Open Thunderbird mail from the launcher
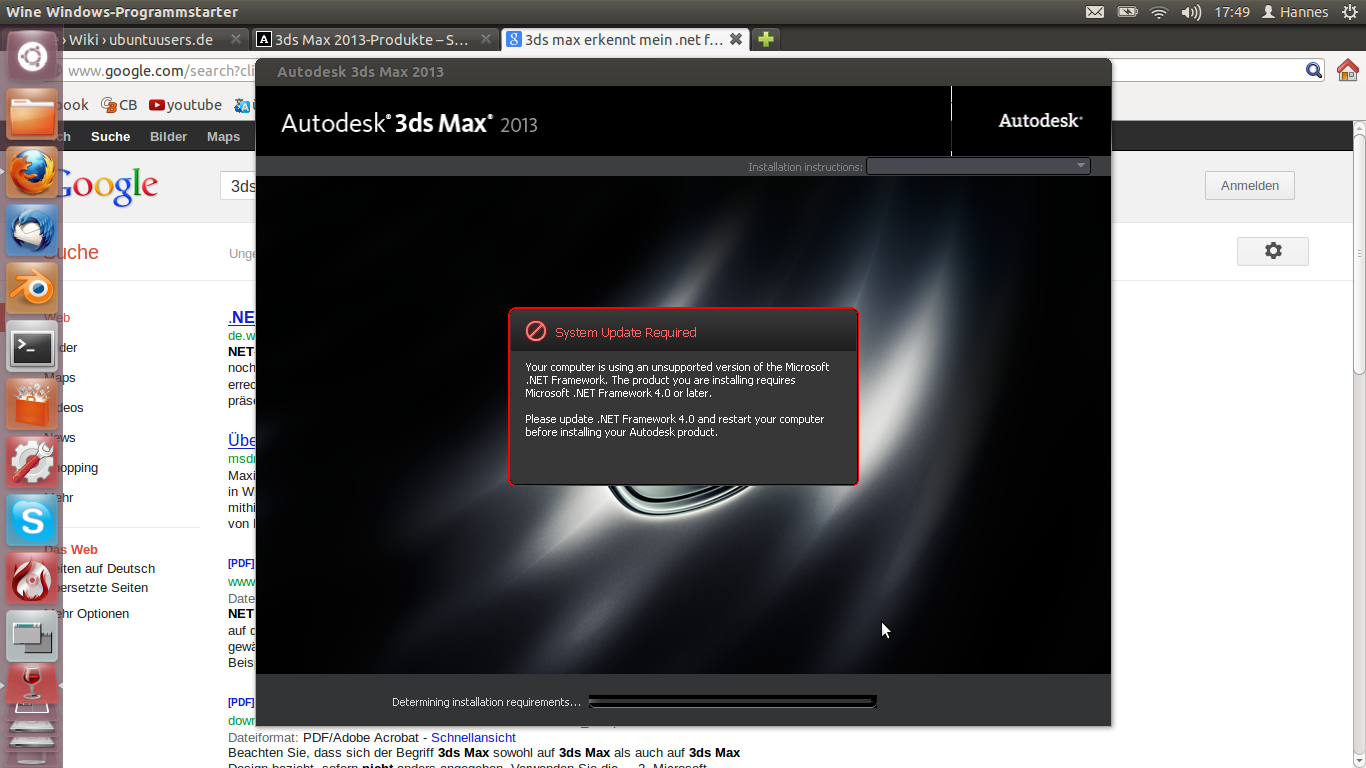The width and height of the screenshot is (1366, 768). tap(32, 230)
